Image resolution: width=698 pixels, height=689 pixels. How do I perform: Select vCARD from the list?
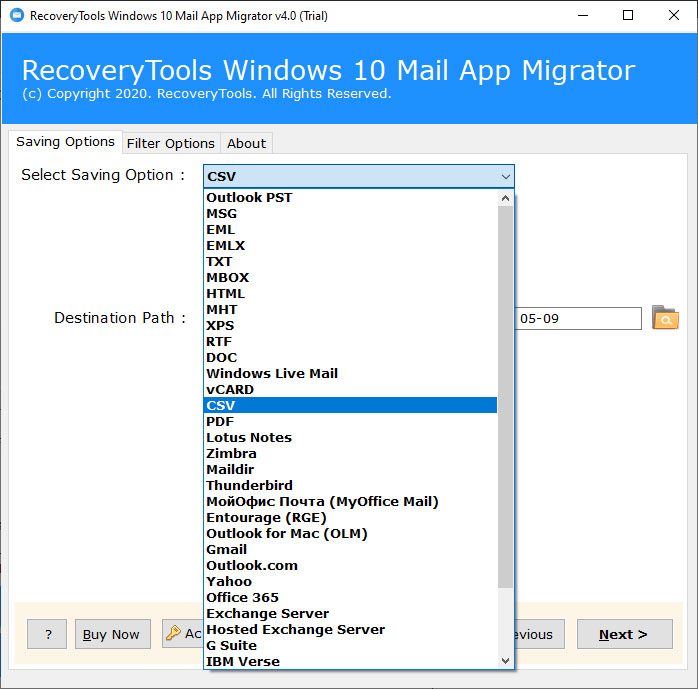pyautogui.click(x=350, y=389)
